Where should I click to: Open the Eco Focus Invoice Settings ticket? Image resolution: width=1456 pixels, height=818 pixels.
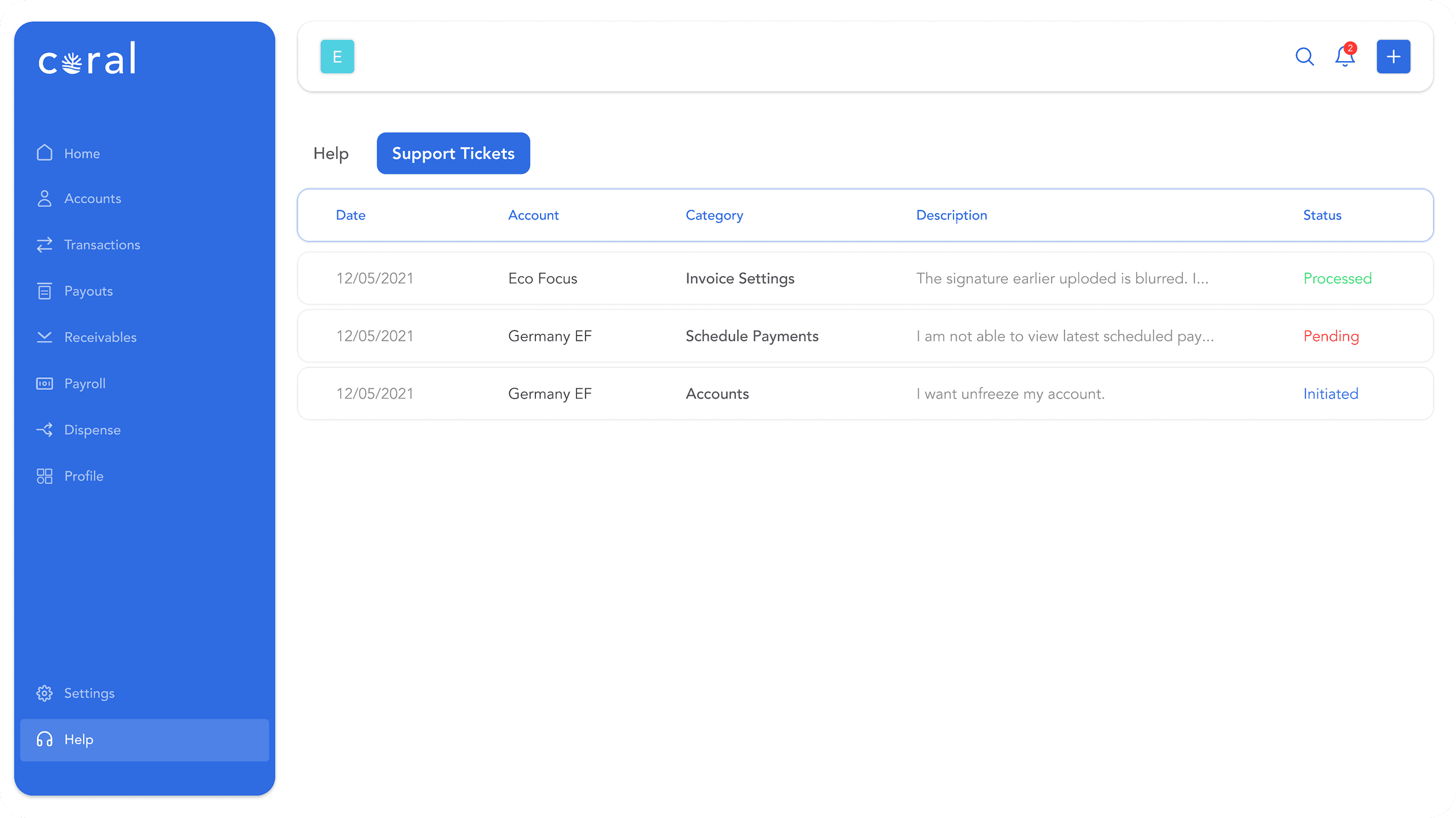[739, 278]
